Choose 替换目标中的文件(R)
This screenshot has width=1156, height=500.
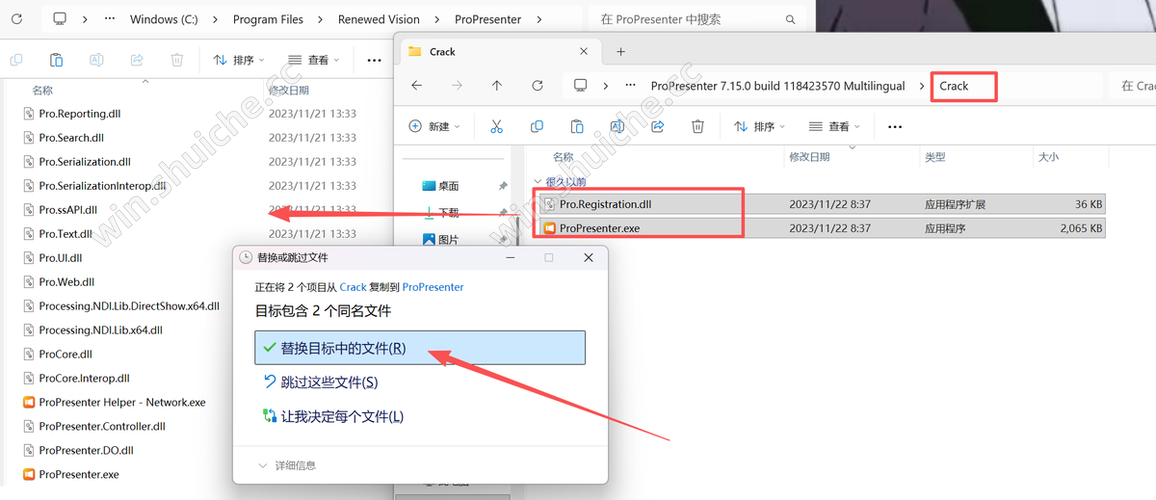(x=419, y=347)
